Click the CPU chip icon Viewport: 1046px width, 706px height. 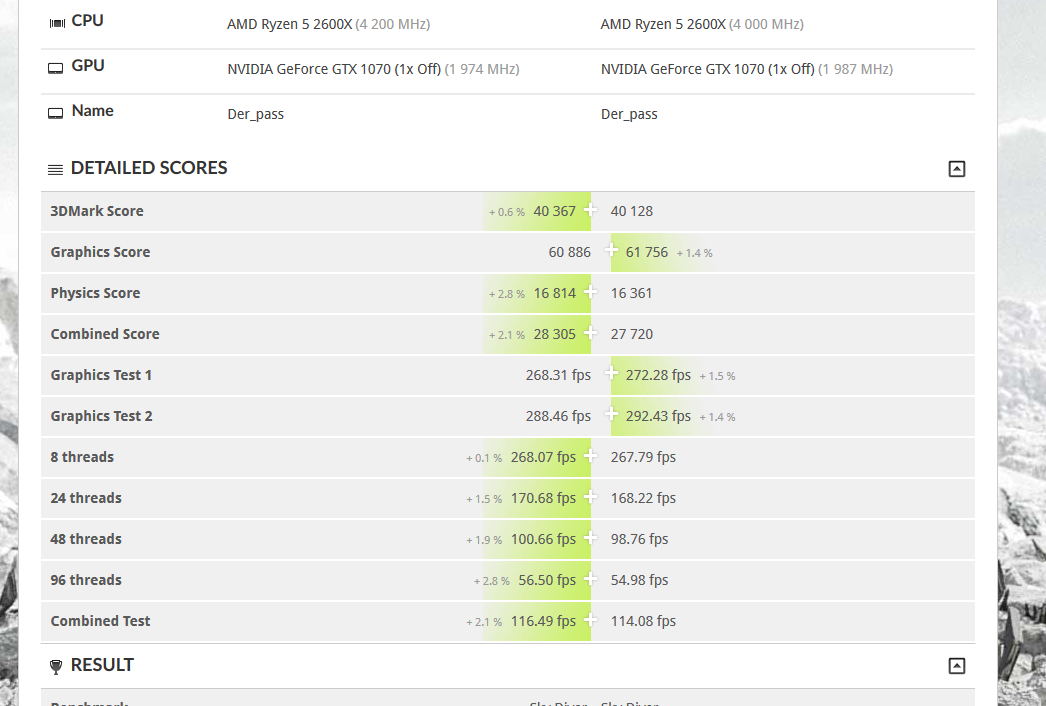click(57, 23)
